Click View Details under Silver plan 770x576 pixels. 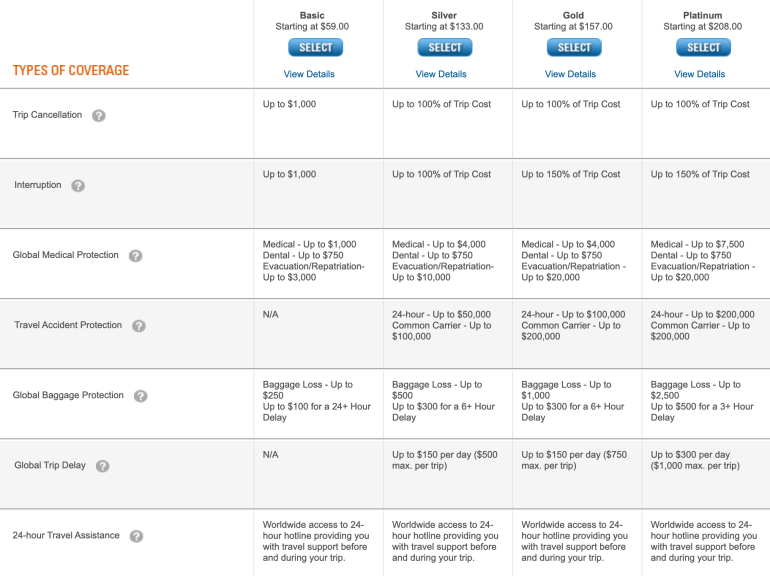[441, 74]
